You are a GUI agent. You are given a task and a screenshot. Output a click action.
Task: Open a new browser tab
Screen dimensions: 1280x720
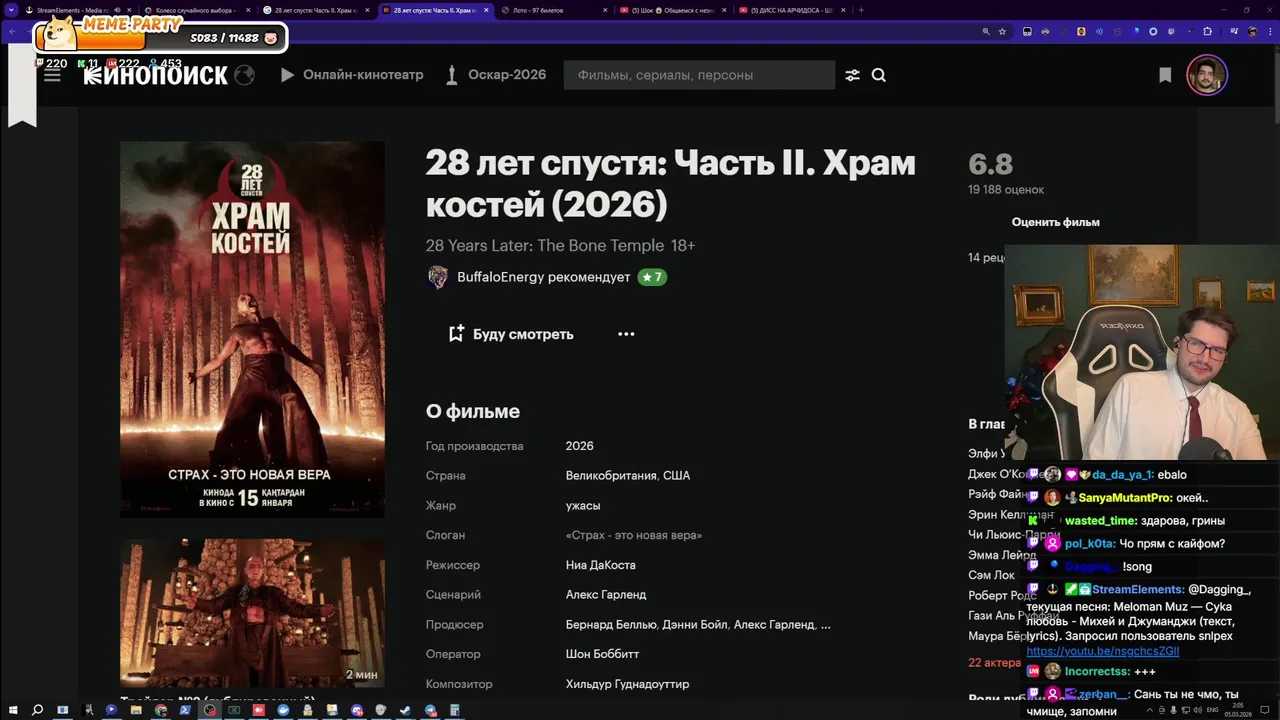[861, 10]
